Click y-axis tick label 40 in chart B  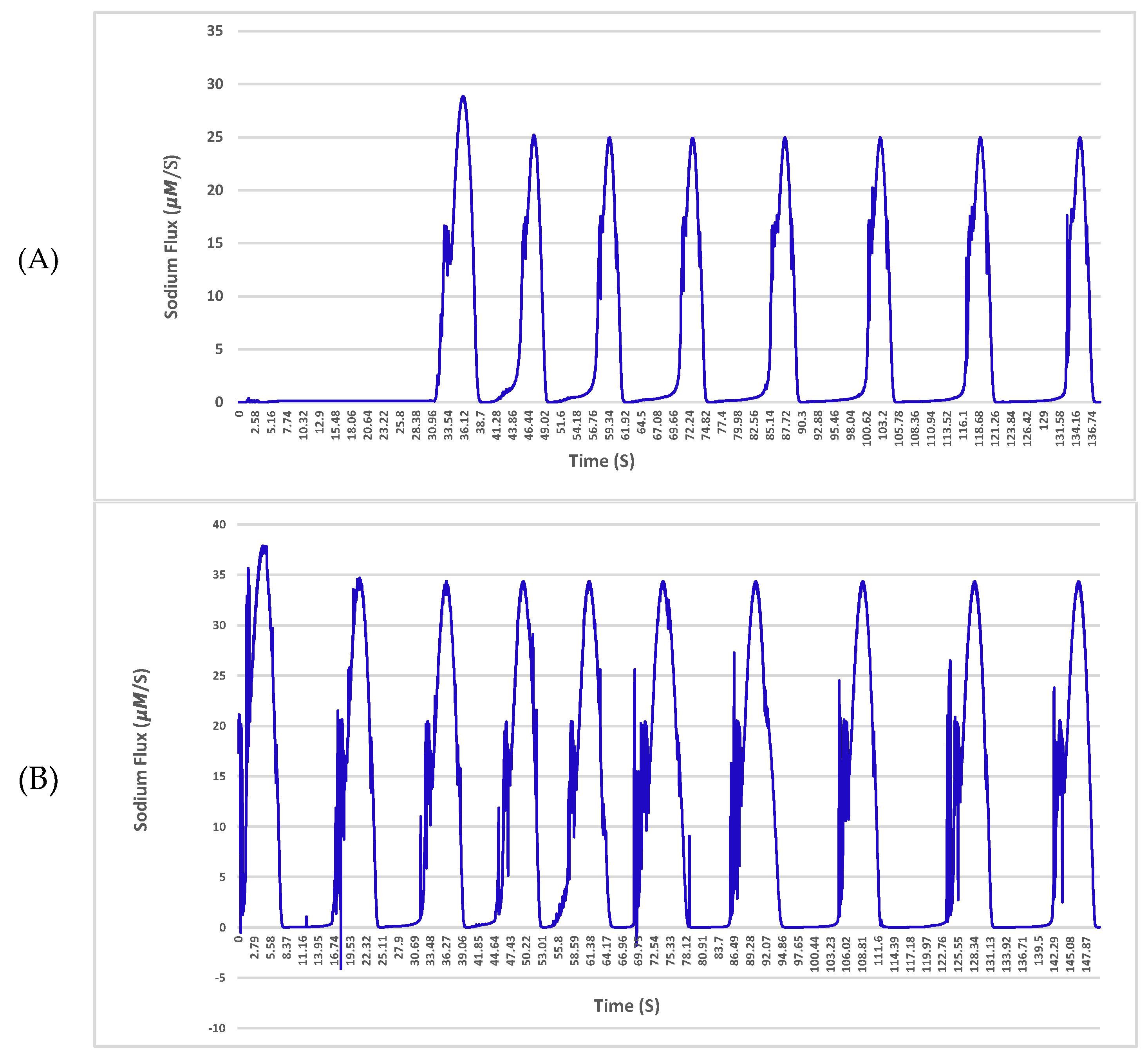point(219,525)
